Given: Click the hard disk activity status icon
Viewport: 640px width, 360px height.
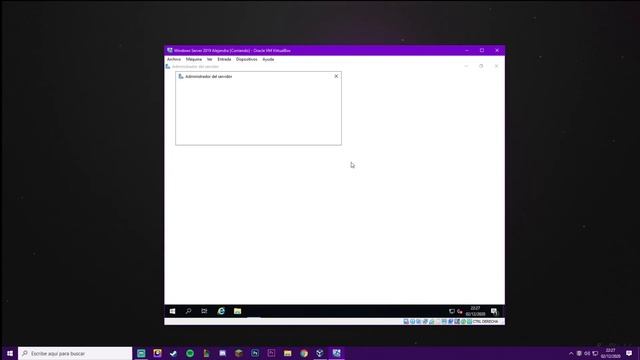Looking at the screenshot, I should [x=406, y=322].
